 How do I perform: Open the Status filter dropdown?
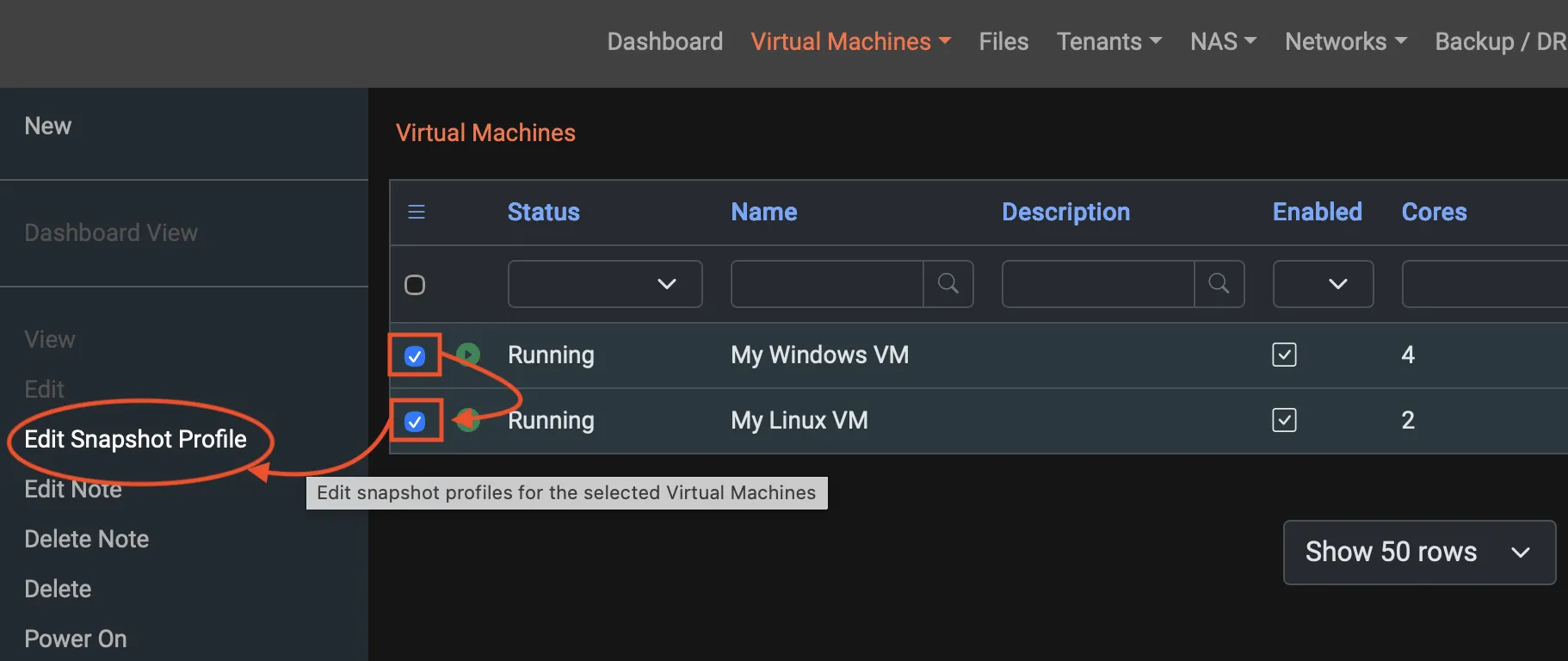point(605,284)
